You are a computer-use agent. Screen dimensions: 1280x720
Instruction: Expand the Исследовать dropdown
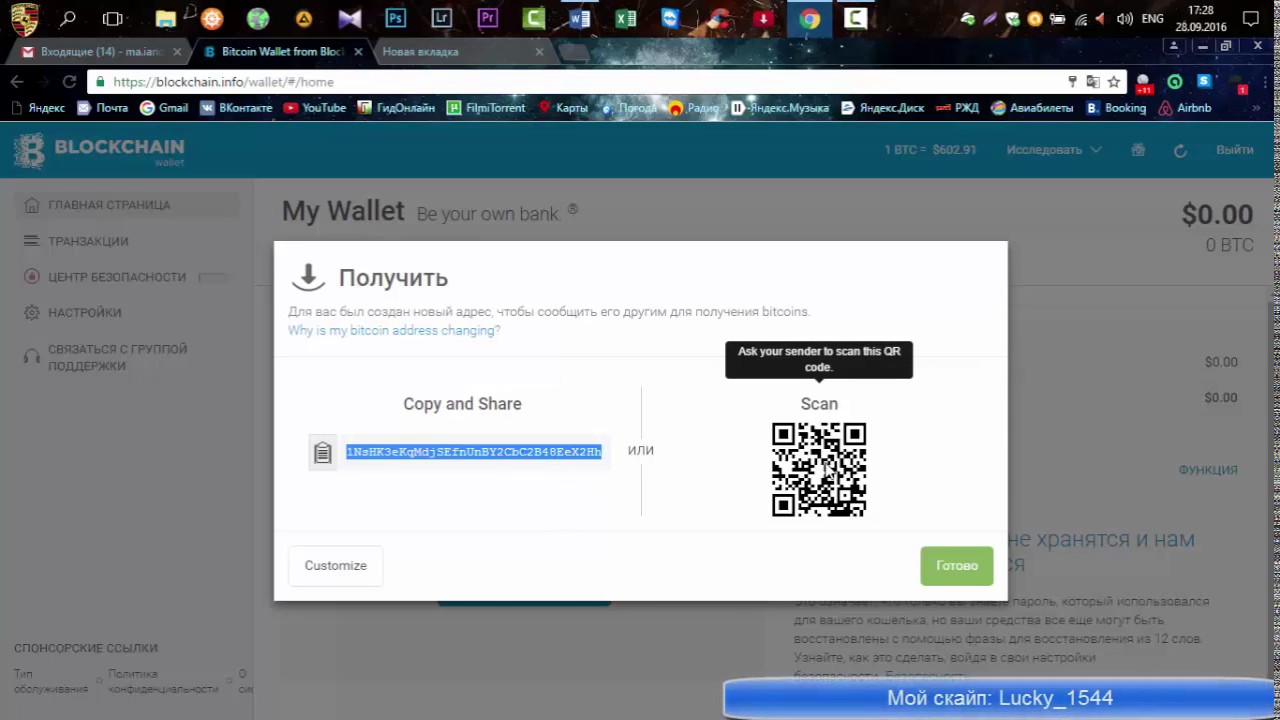coord(1054,150)
